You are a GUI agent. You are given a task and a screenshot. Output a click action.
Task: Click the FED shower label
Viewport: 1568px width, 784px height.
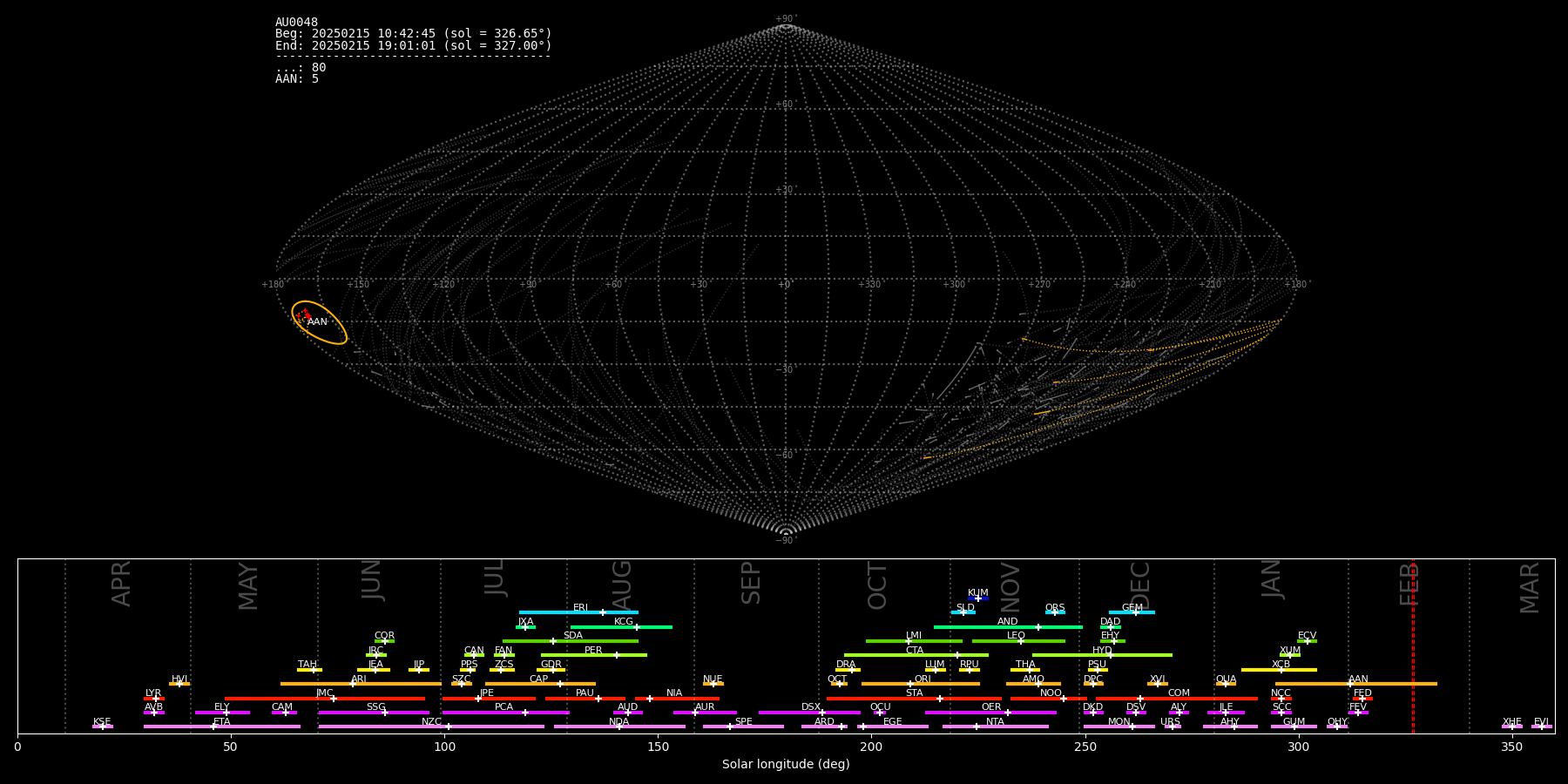point(1363,693)
